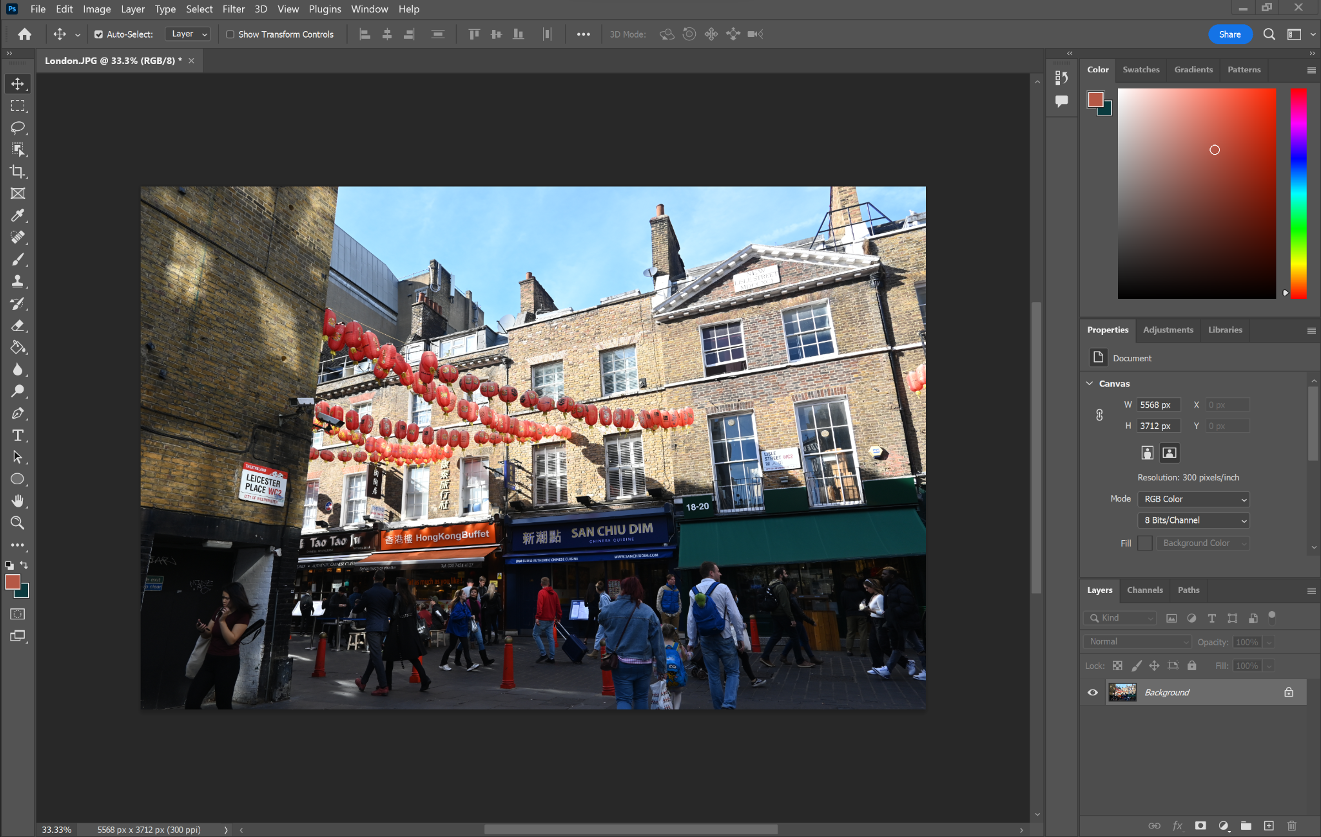The height and width of the screenshot is (837, 1321).
Task: Select the Move tool
Action: pyautogui.click(x=18, y=83)
